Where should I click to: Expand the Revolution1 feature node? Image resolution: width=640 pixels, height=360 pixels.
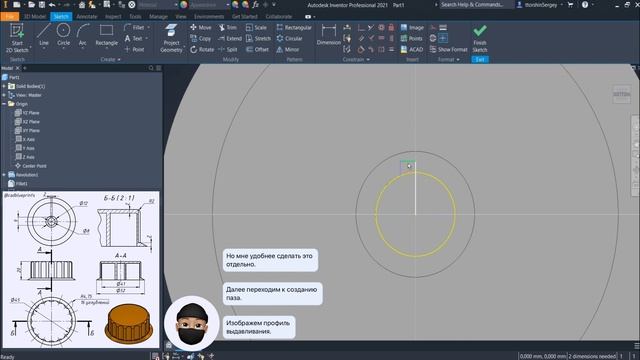pyautogui.click(x=4, y=175)
